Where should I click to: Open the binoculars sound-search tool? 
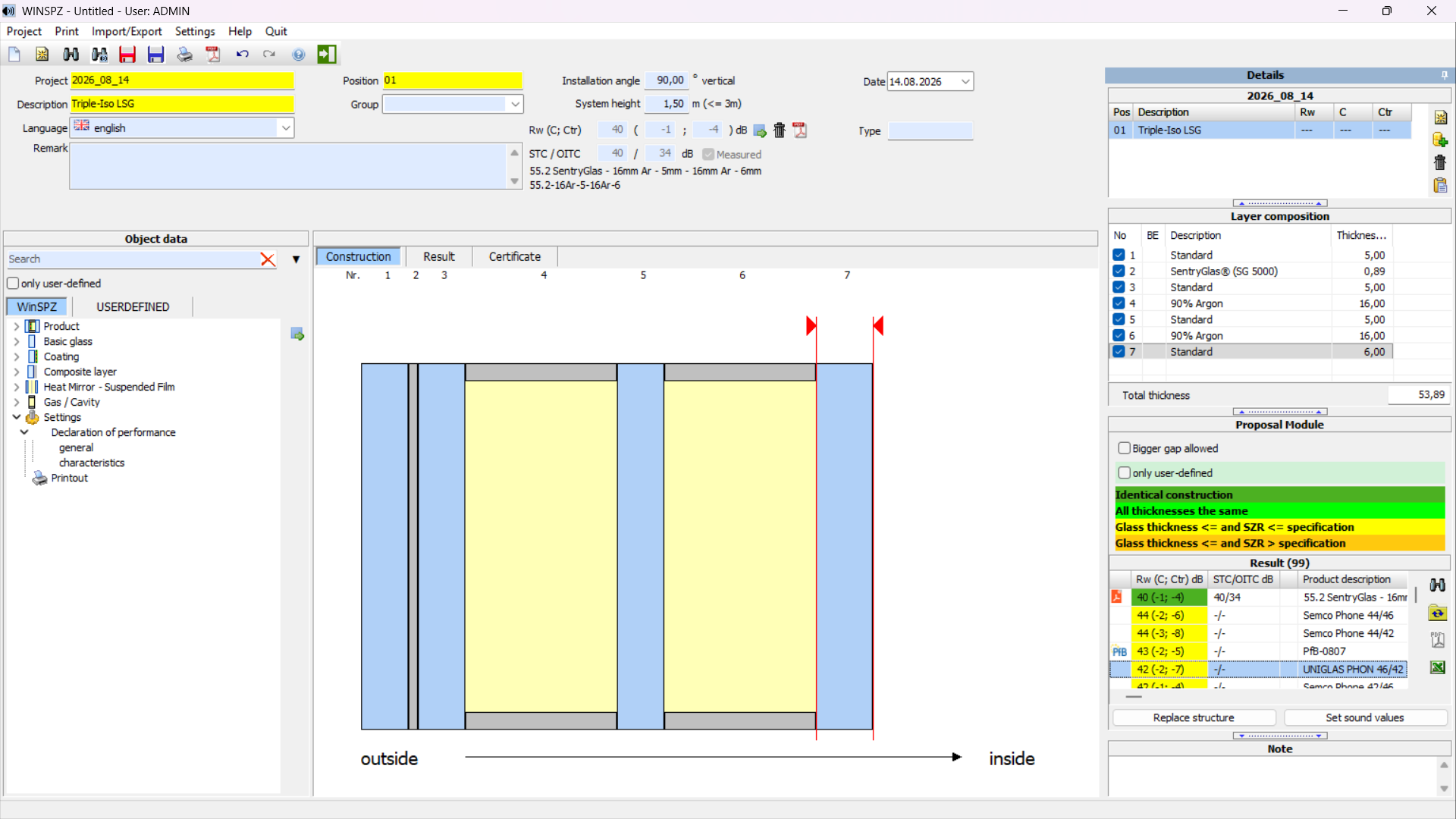[x=99, y=54]
